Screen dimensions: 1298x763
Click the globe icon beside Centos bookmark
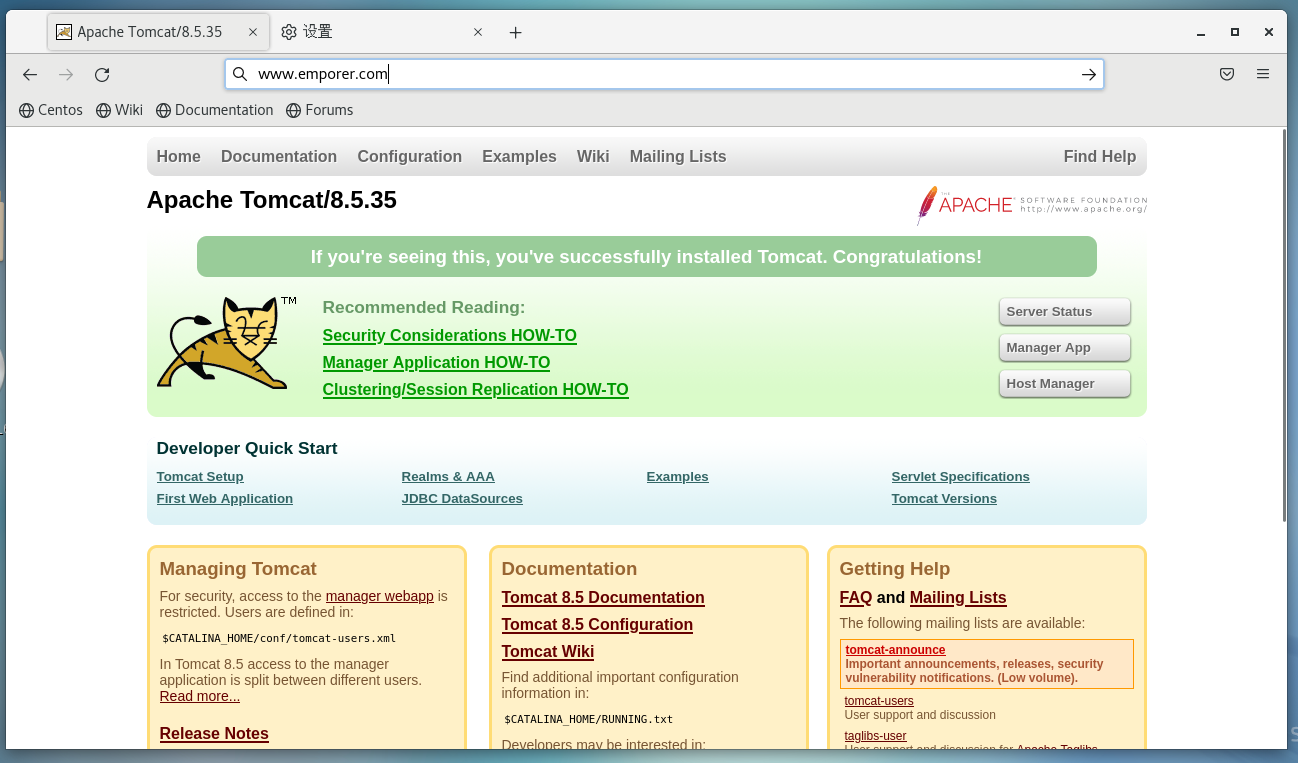(x=26, y=110)
